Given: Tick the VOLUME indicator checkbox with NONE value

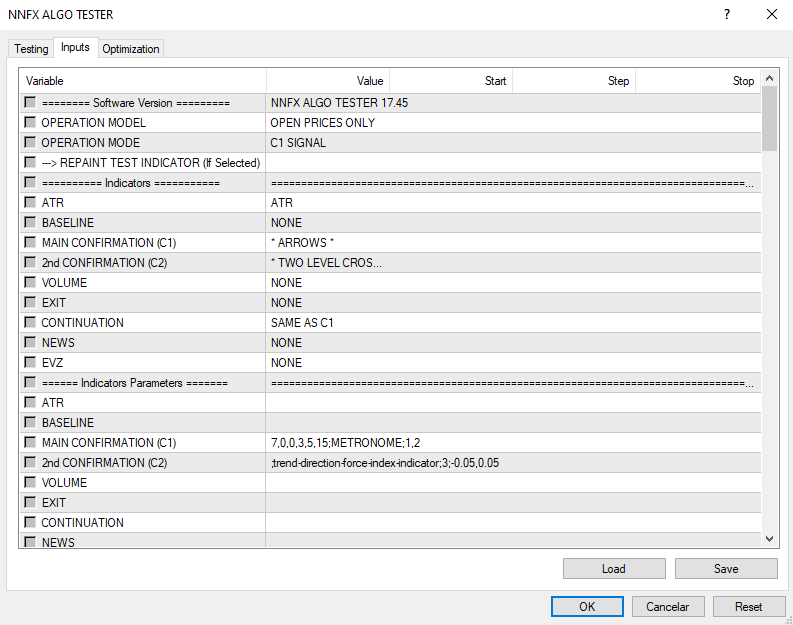Looking at the screenshot, I should 30,282.
